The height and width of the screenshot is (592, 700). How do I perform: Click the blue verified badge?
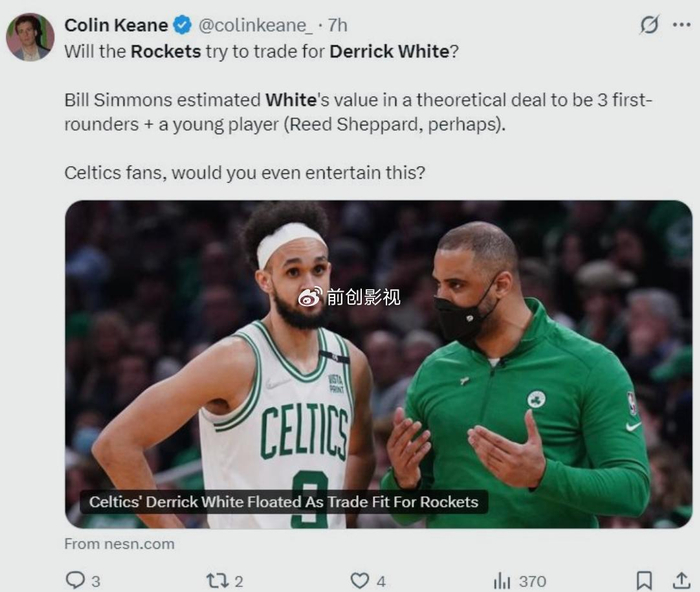click(x=182, y=25)
